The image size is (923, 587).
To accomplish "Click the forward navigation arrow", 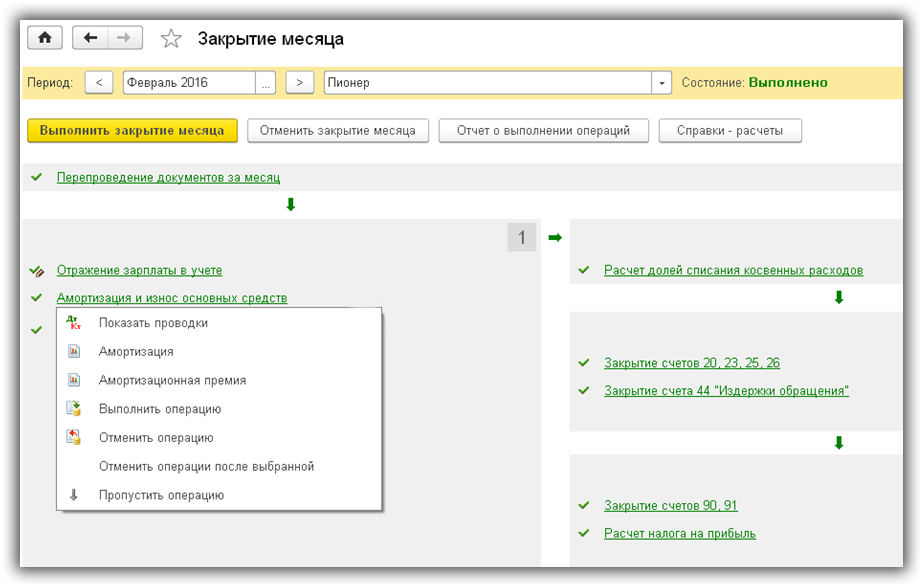I will [124, 38].
